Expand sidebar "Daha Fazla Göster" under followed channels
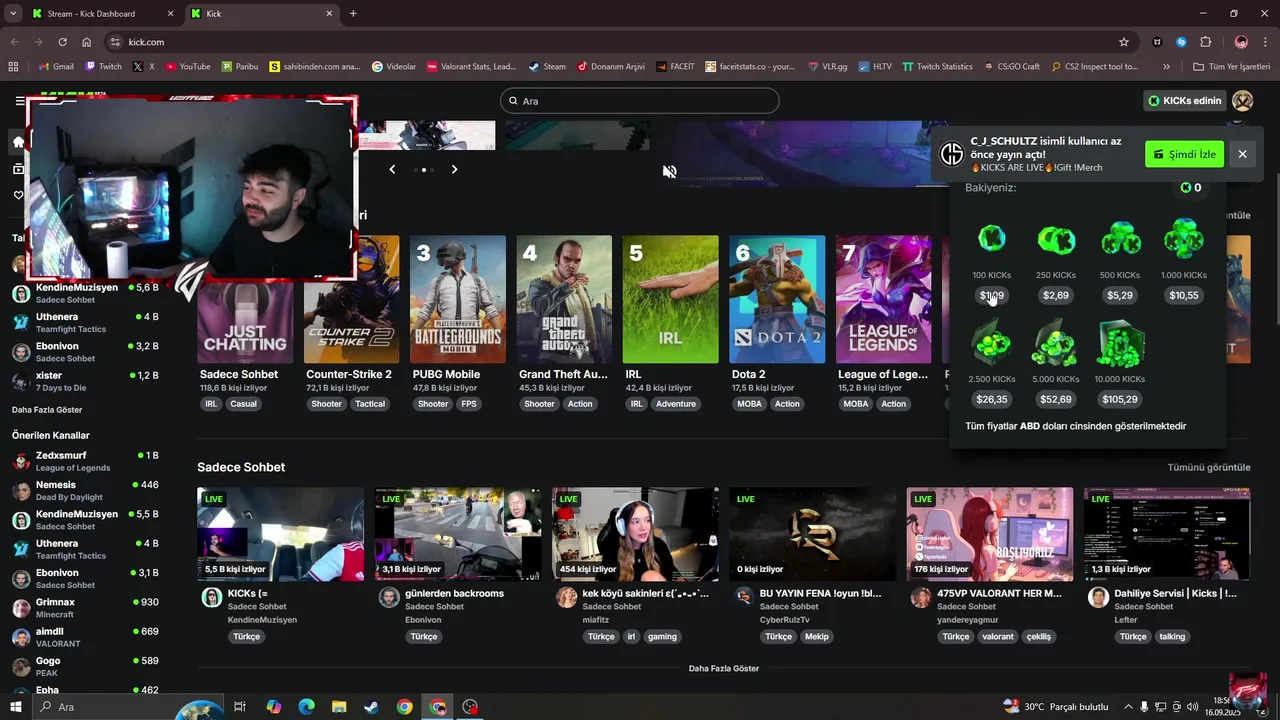The image size is (1280, 720). (47, 410)
